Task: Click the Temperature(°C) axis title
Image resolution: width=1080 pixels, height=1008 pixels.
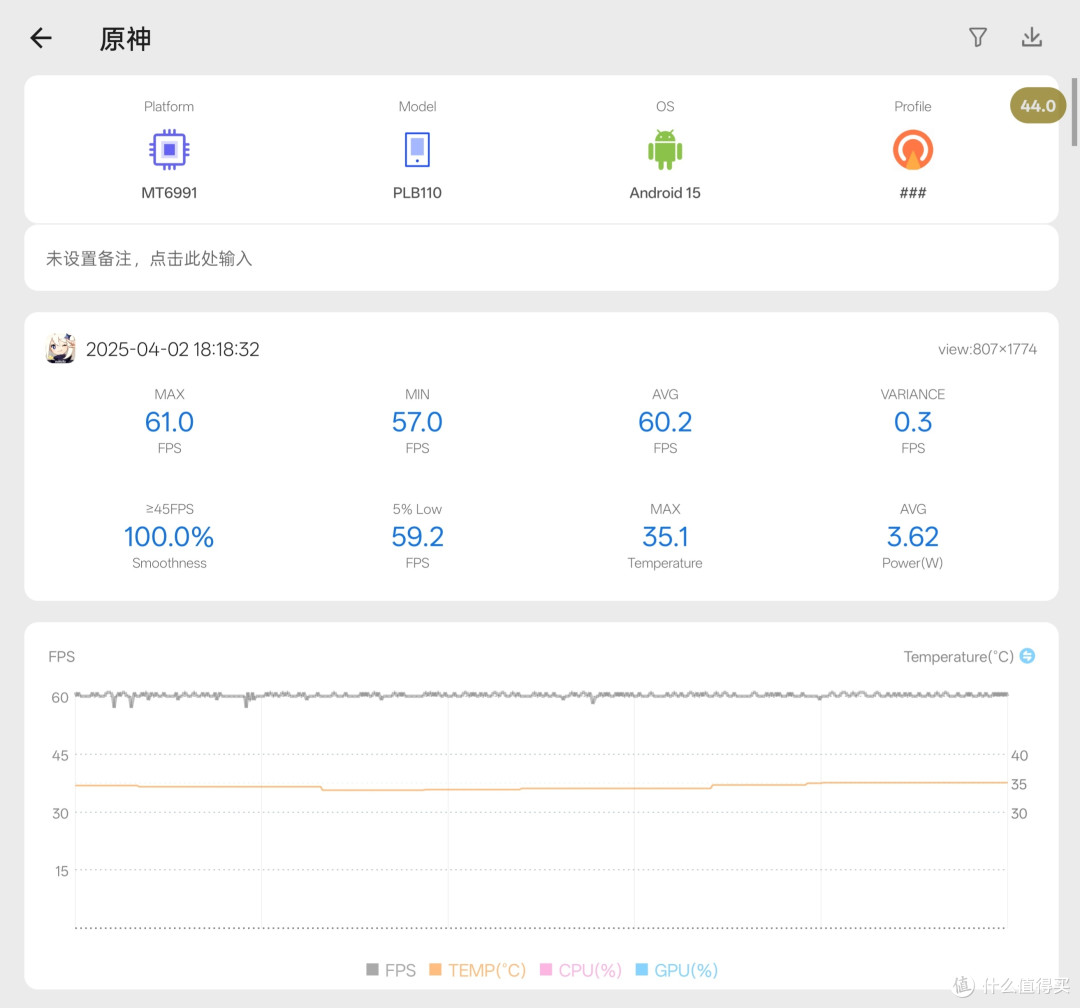Action: coord(958,657)
